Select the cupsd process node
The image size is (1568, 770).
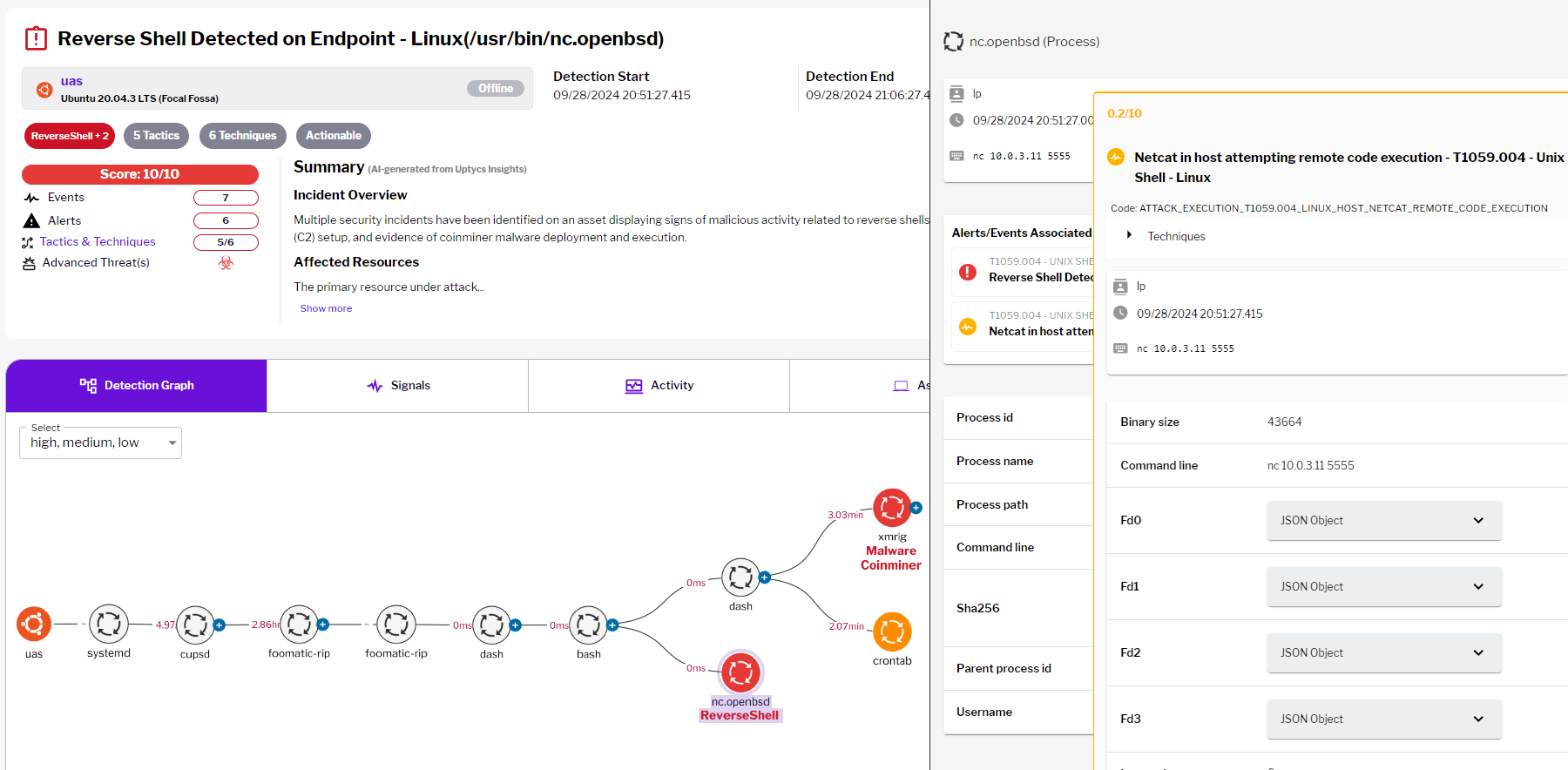coord(195,625)
